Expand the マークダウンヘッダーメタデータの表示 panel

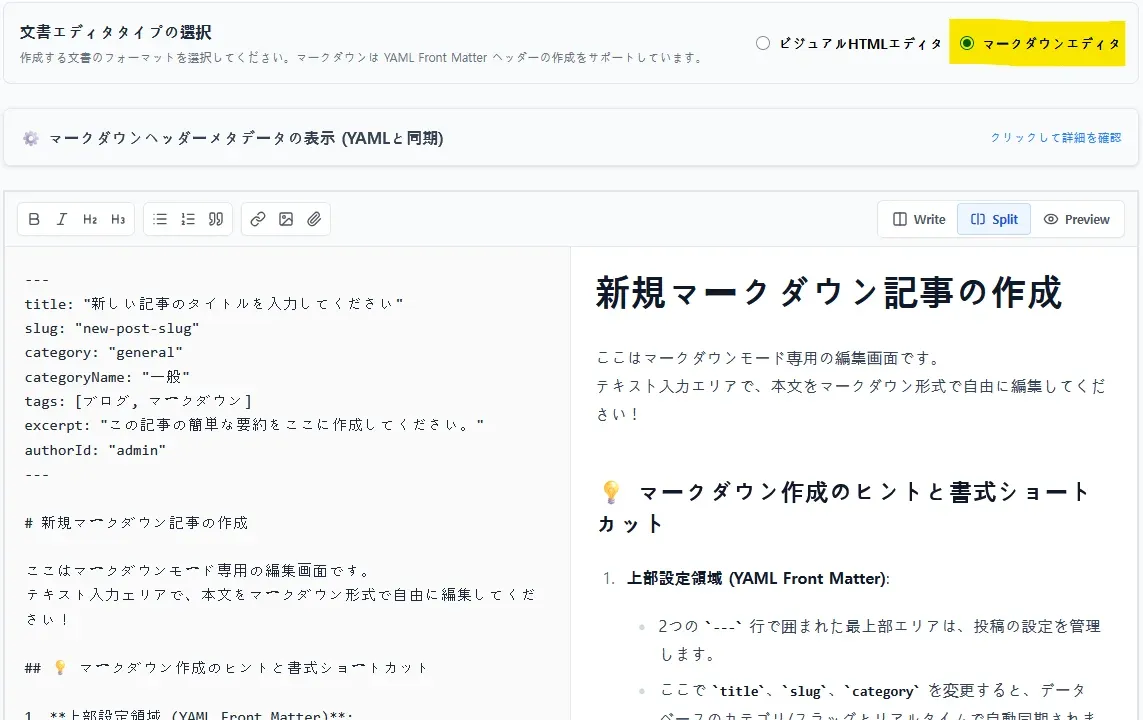571,138
